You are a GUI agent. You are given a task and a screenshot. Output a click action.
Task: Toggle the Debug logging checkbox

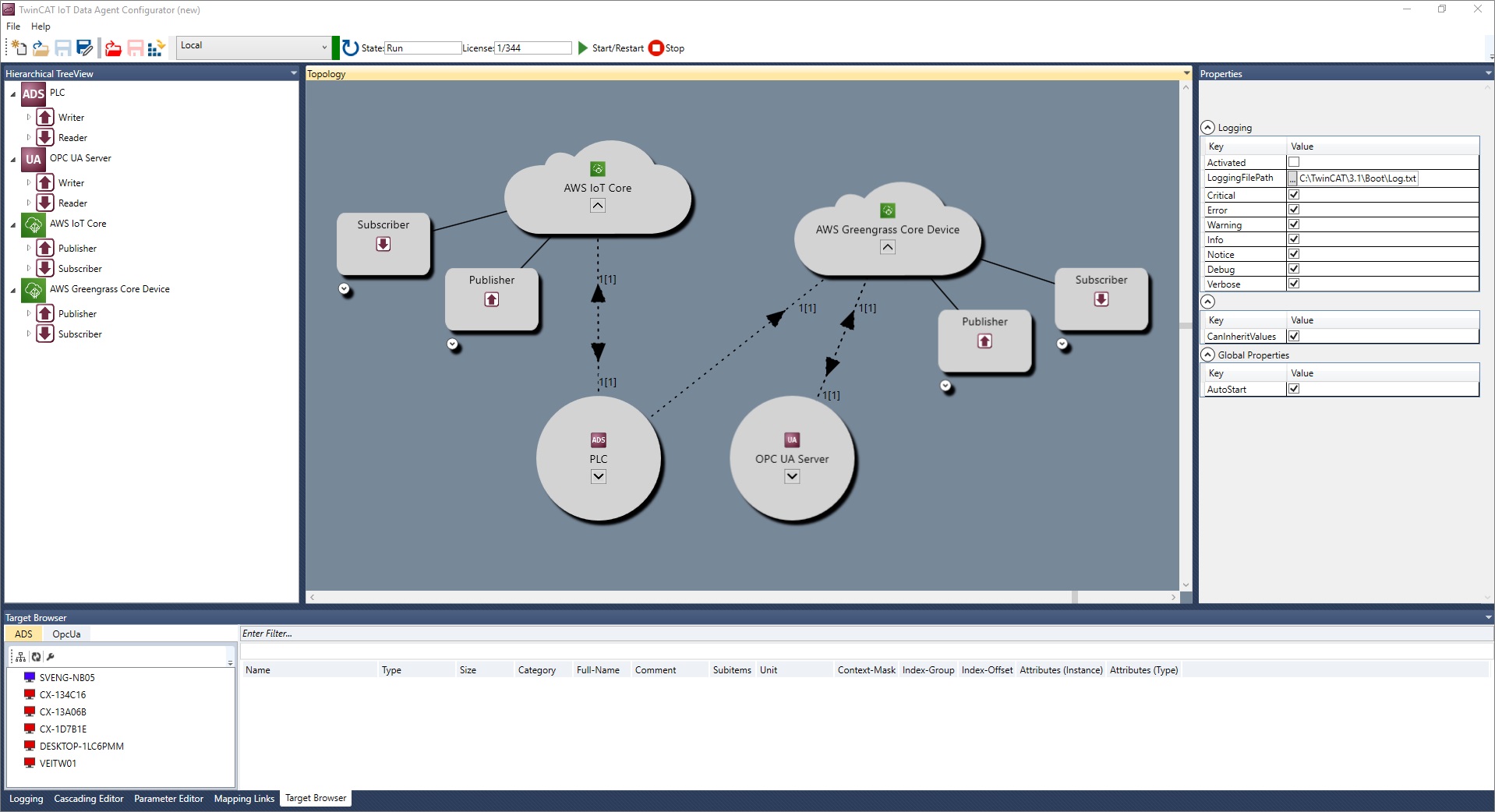click(1294, 269)
